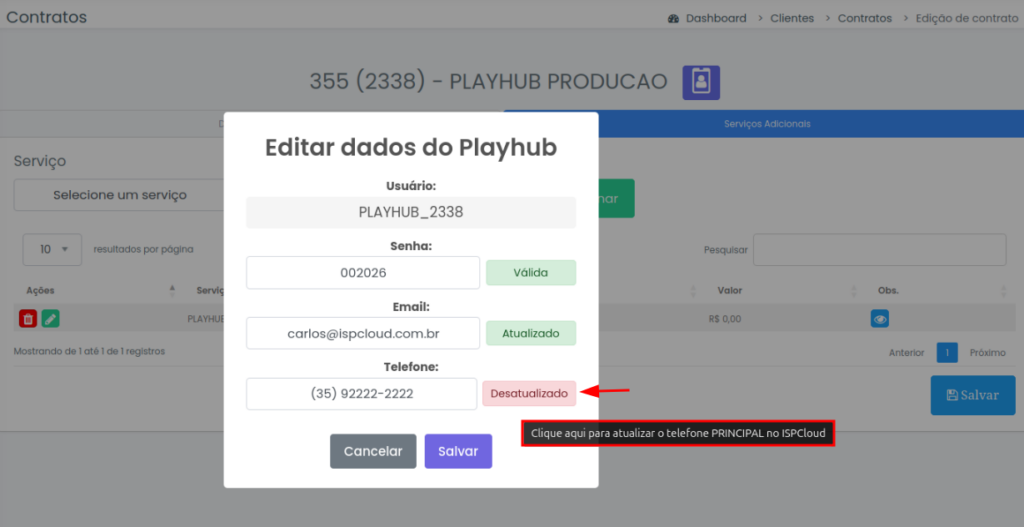Click the blue Salvar button on the contract page
Image resolution: width=1024 pixels, height=527 pixels.
point(972,395)
